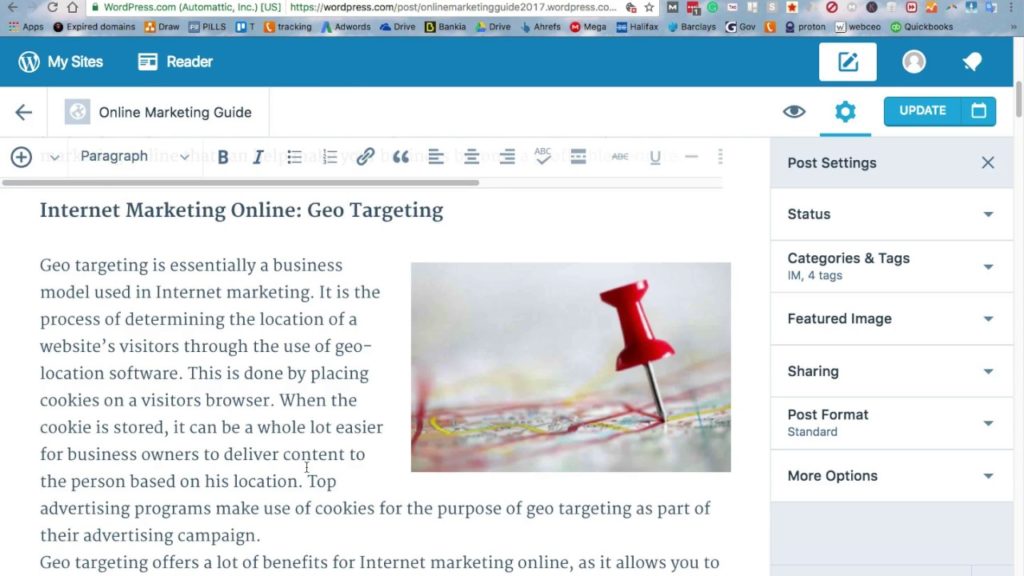The image size is (1024, 576).
Task: Insert a Read More tag
Action: coord(578,157)
